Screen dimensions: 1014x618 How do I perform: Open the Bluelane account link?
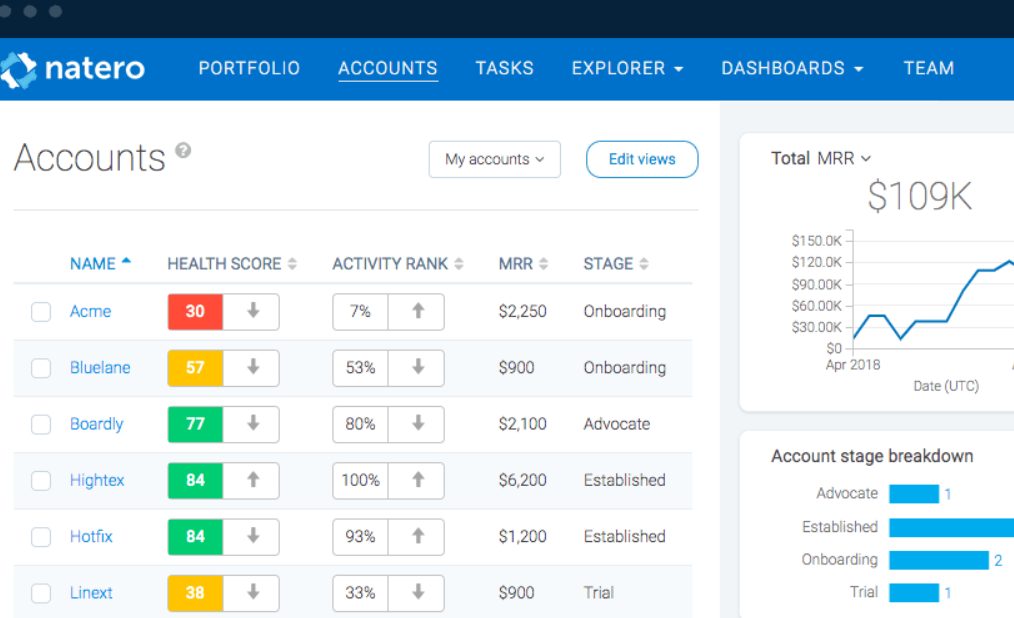pos(100,367)
